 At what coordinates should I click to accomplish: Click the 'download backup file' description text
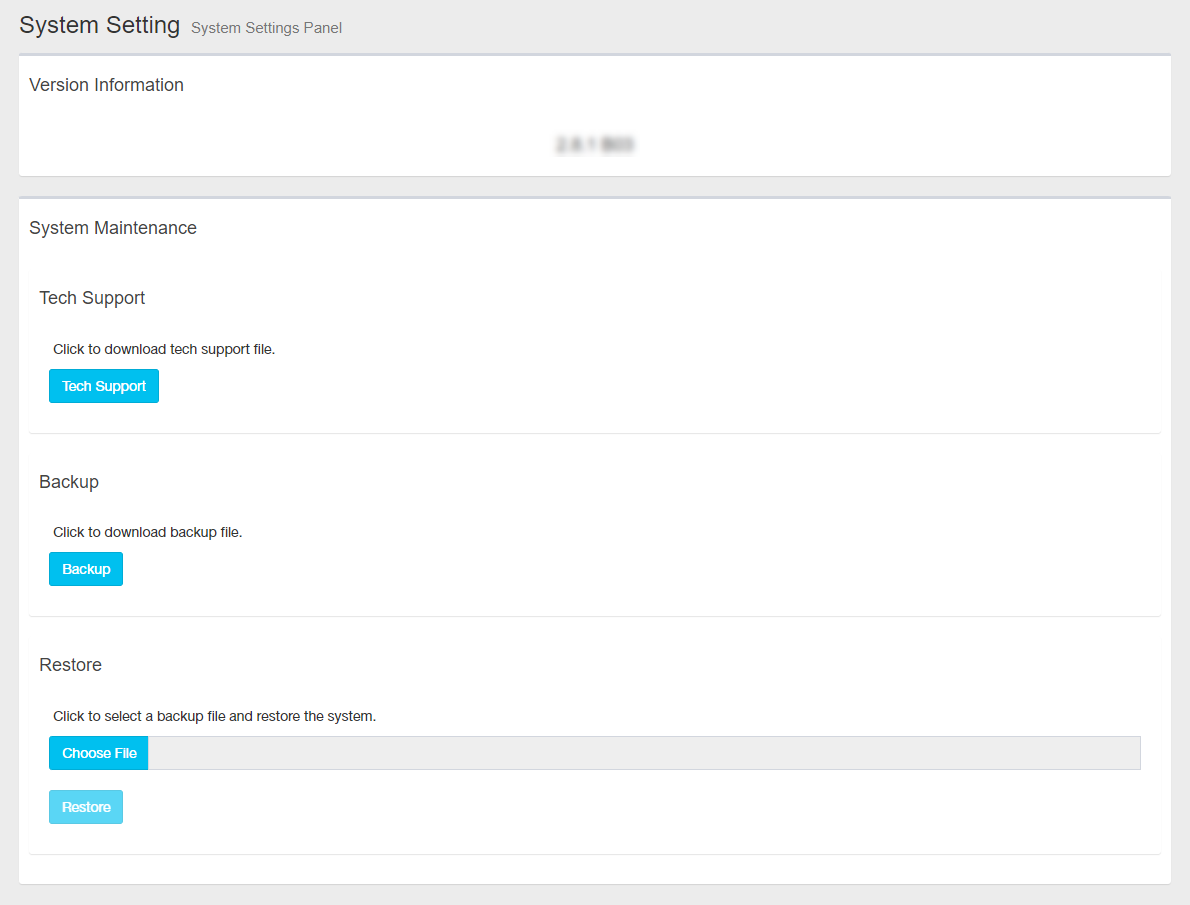[148, 532]
